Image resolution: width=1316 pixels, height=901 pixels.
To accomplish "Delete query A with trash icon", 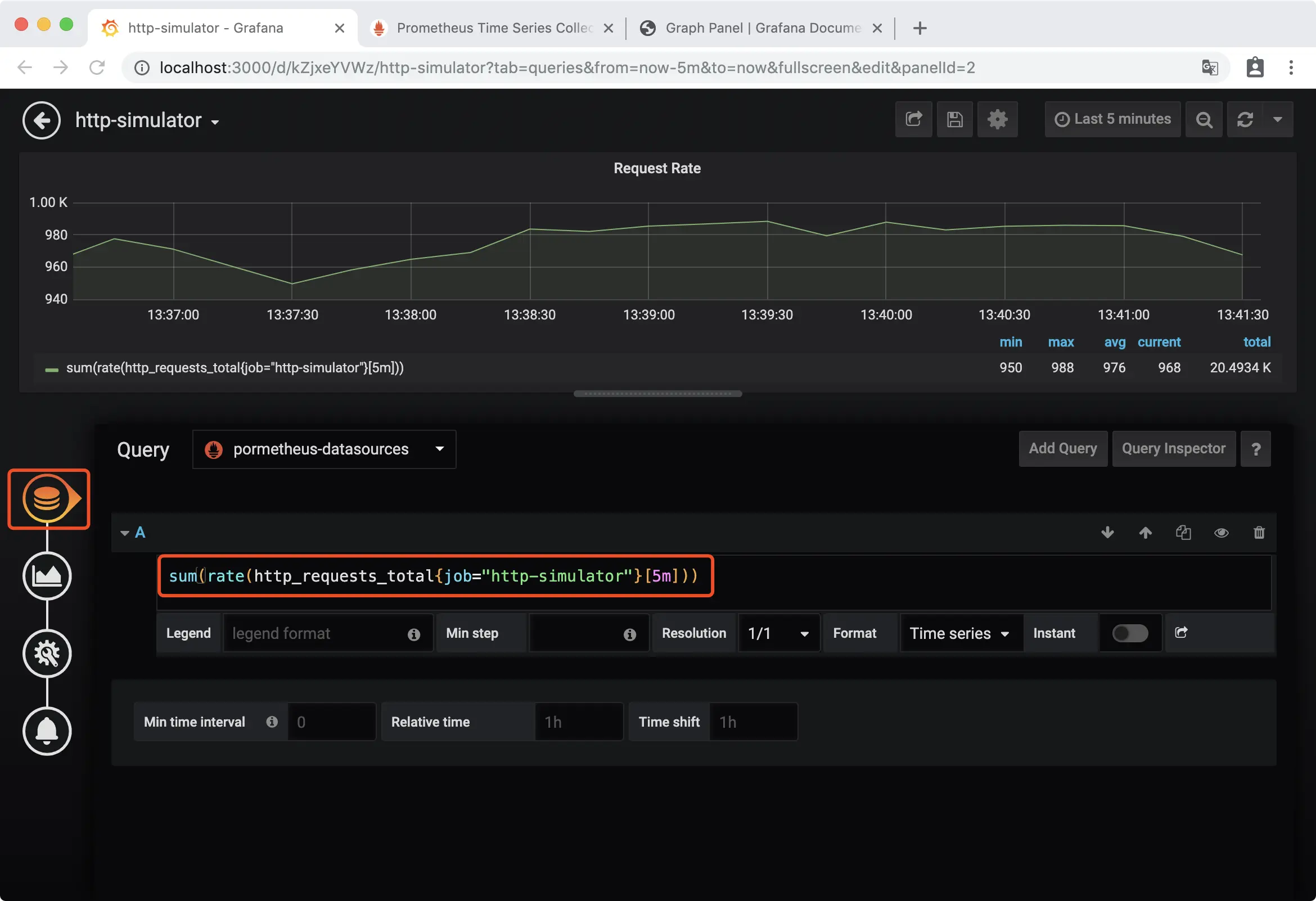I will point(1259,532).
